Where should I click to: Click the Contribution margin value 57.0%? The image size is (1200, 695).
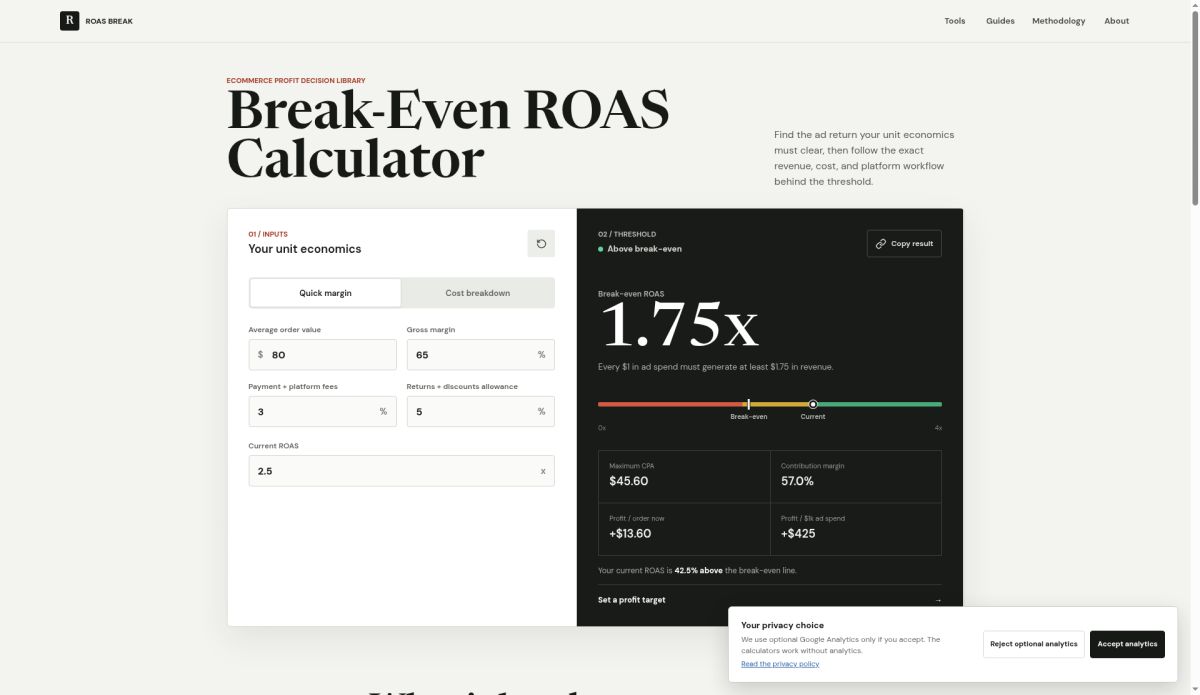(797, 481)
